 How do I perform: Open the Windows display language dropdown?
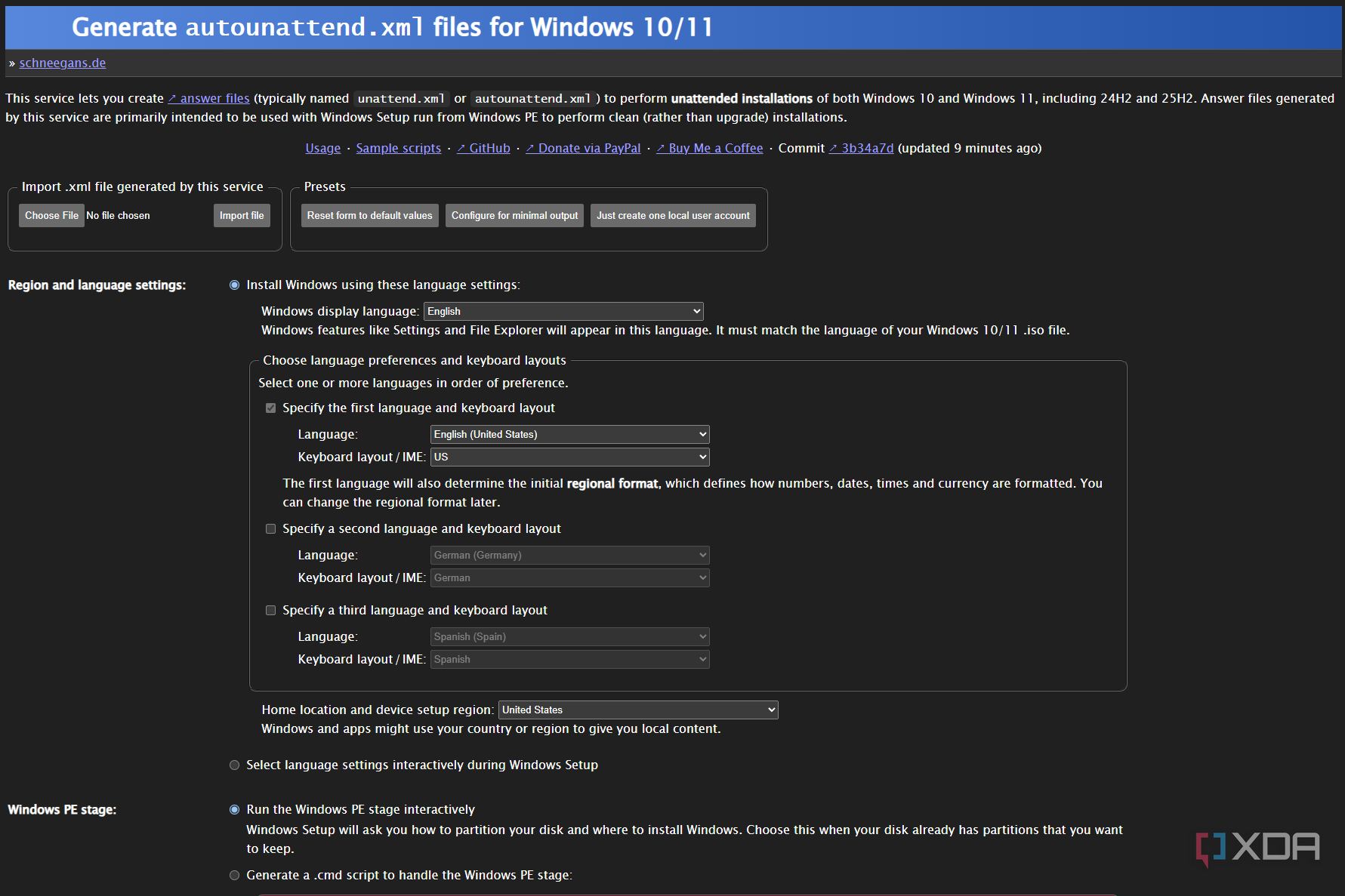coord(563,311)
